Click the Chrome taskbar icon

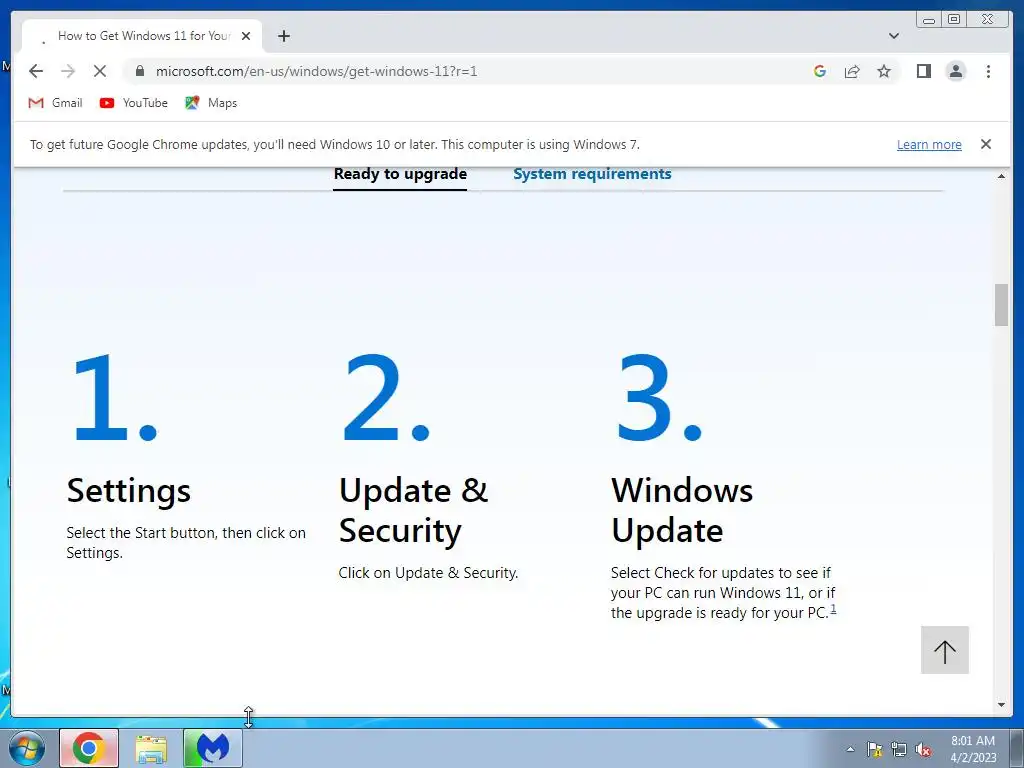89,748
